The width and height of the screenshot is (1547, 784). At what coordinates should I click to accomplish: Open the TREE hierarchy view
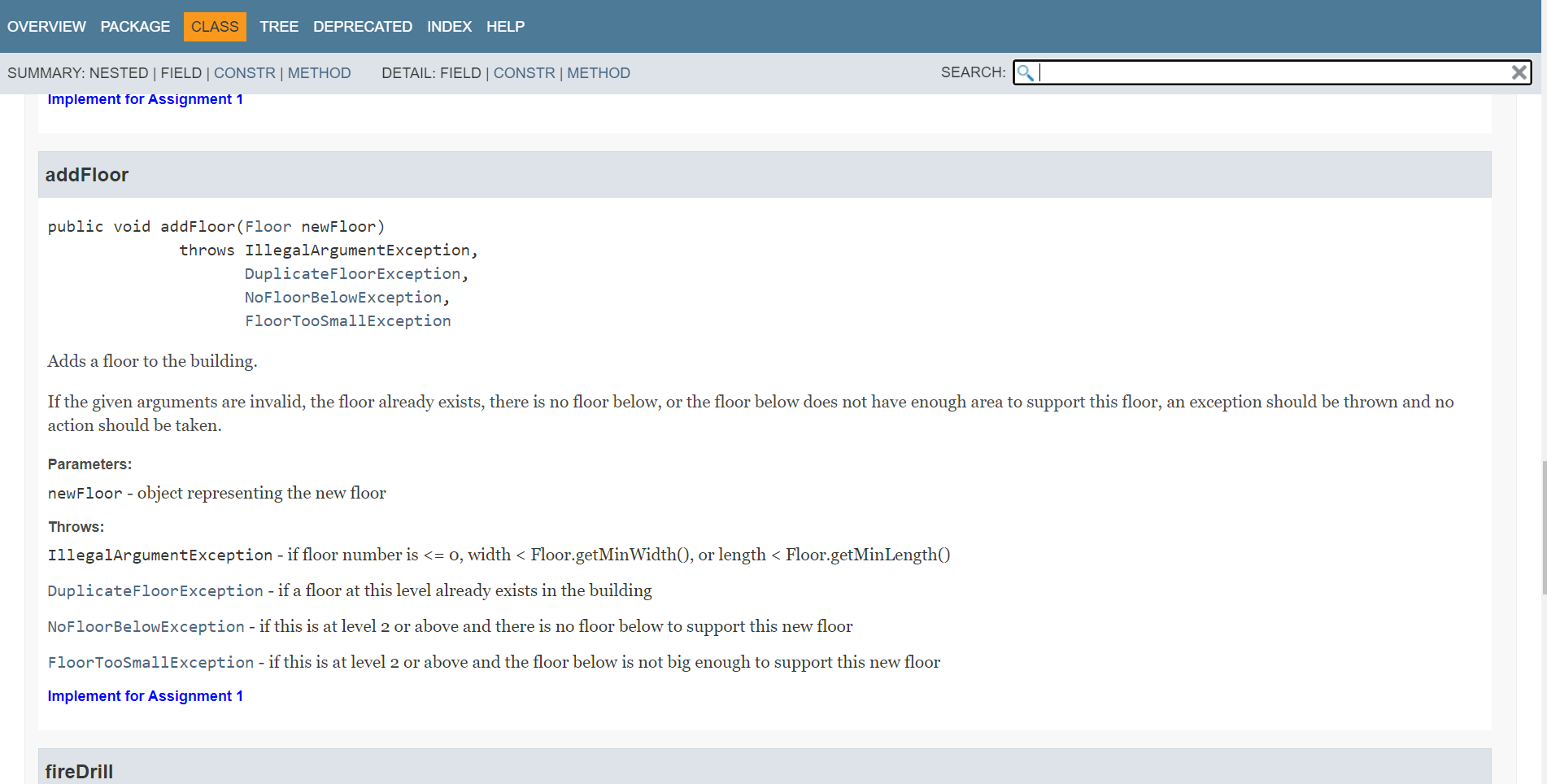[x=279, y=26]
